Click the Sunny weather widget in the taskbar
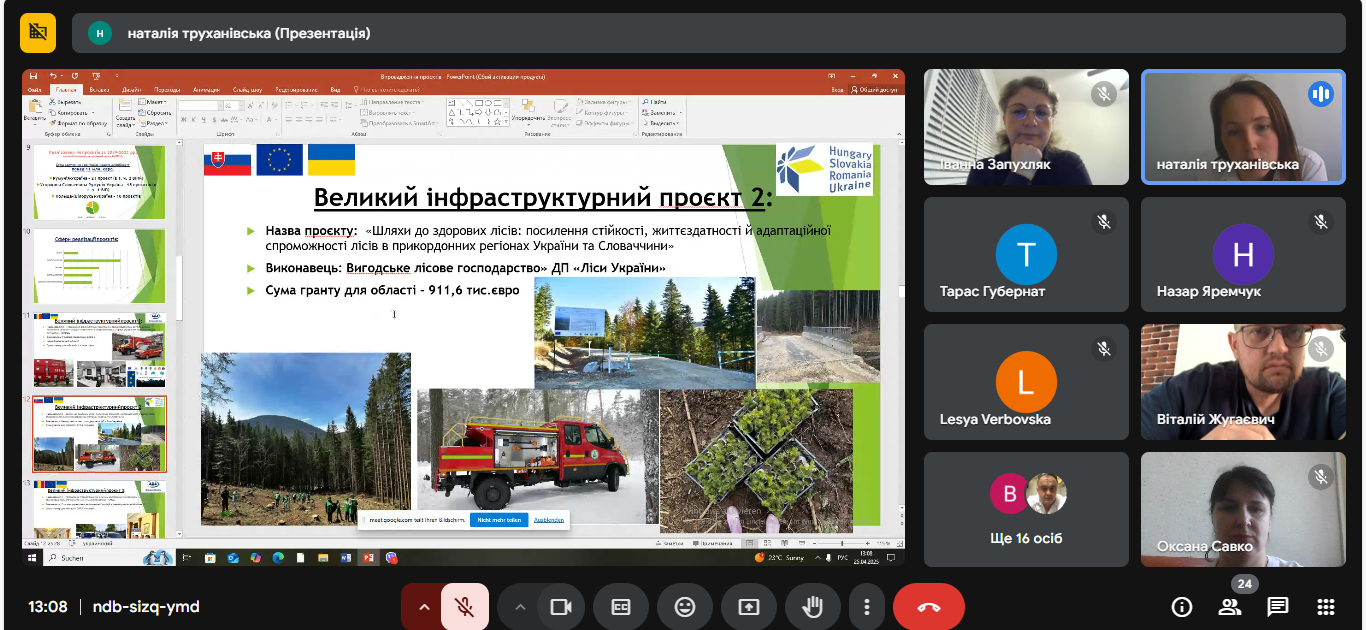Screen dimensions: 1366x630 point(780,557)
